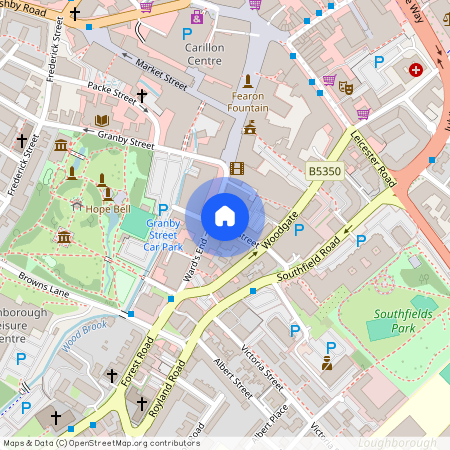Select the church cross on Packe Street
The image size is (450, 450).
coord(142,96)
